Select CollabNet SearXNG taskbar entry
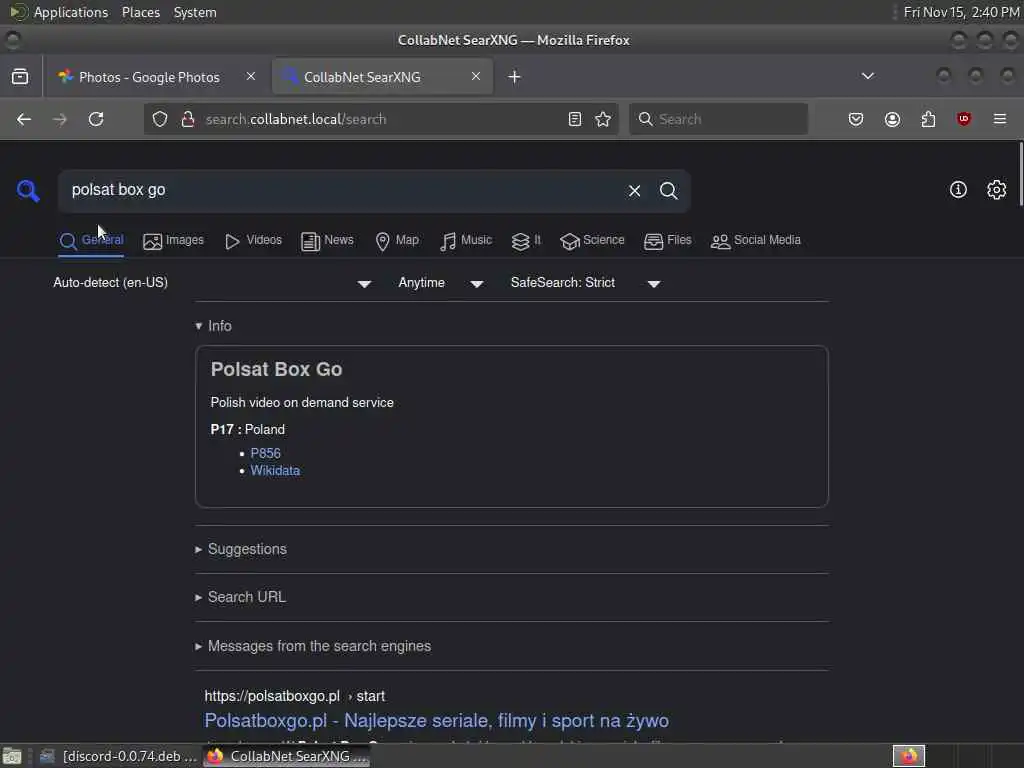Screen dimensions: 1024x768 click(287, 756)
